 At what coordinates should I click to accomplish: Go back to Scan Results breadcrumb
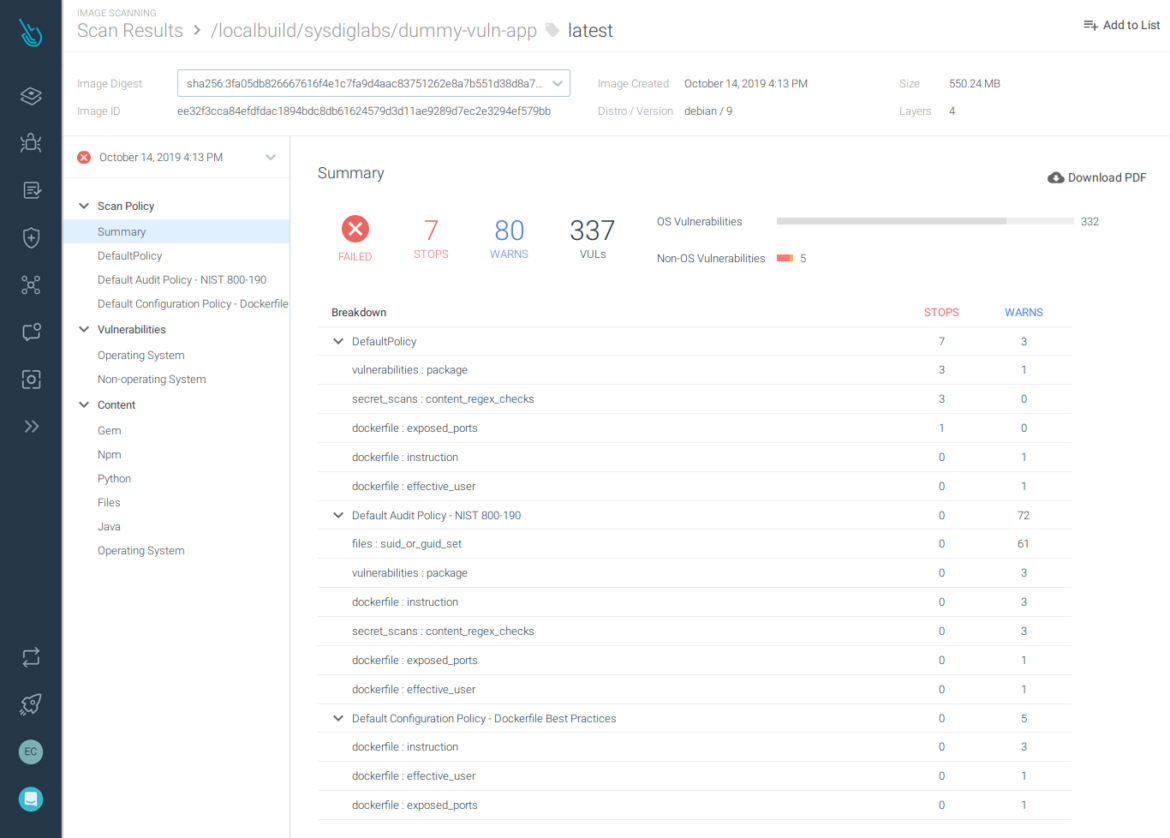pyautogui.click(x=130, y=31)
